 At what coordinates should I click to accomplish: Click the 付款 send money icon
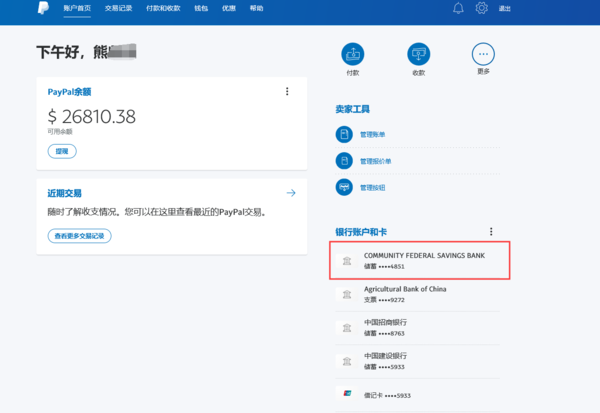click(x=352, y=54)
